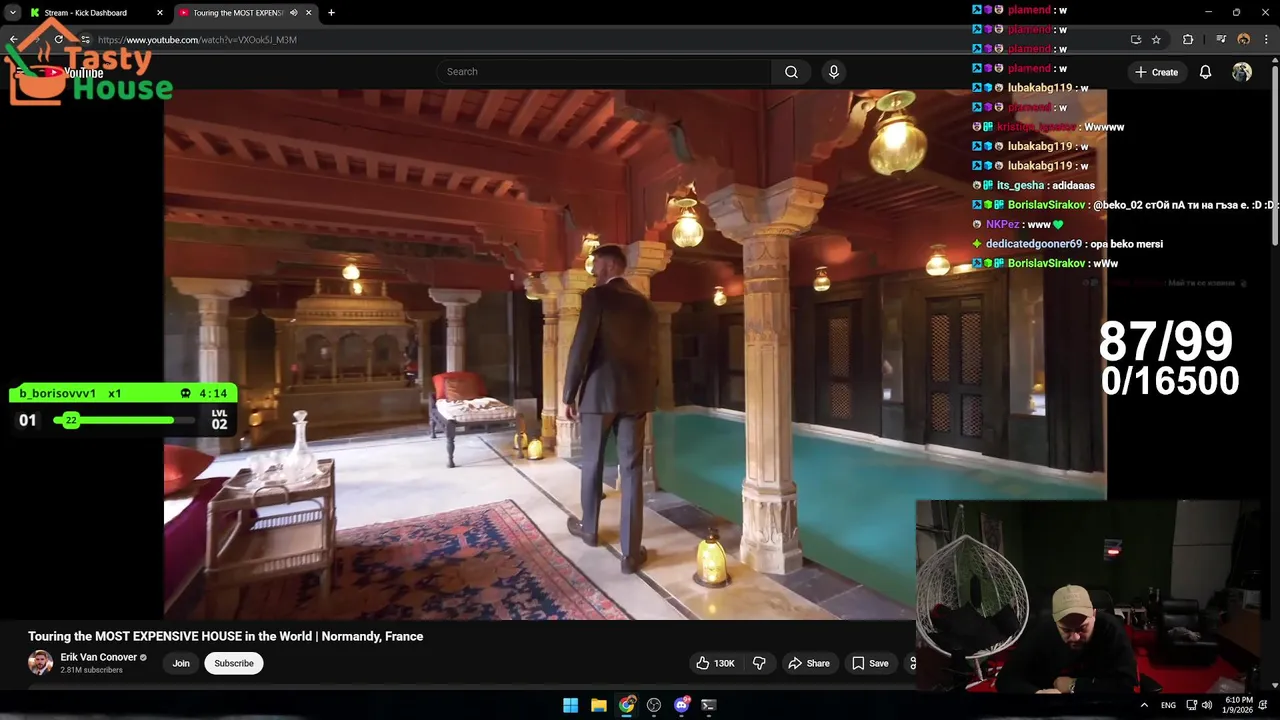1280x720 pixels.
Task: Click the 2.81M subscribers text
Action: tap(91, 670)
